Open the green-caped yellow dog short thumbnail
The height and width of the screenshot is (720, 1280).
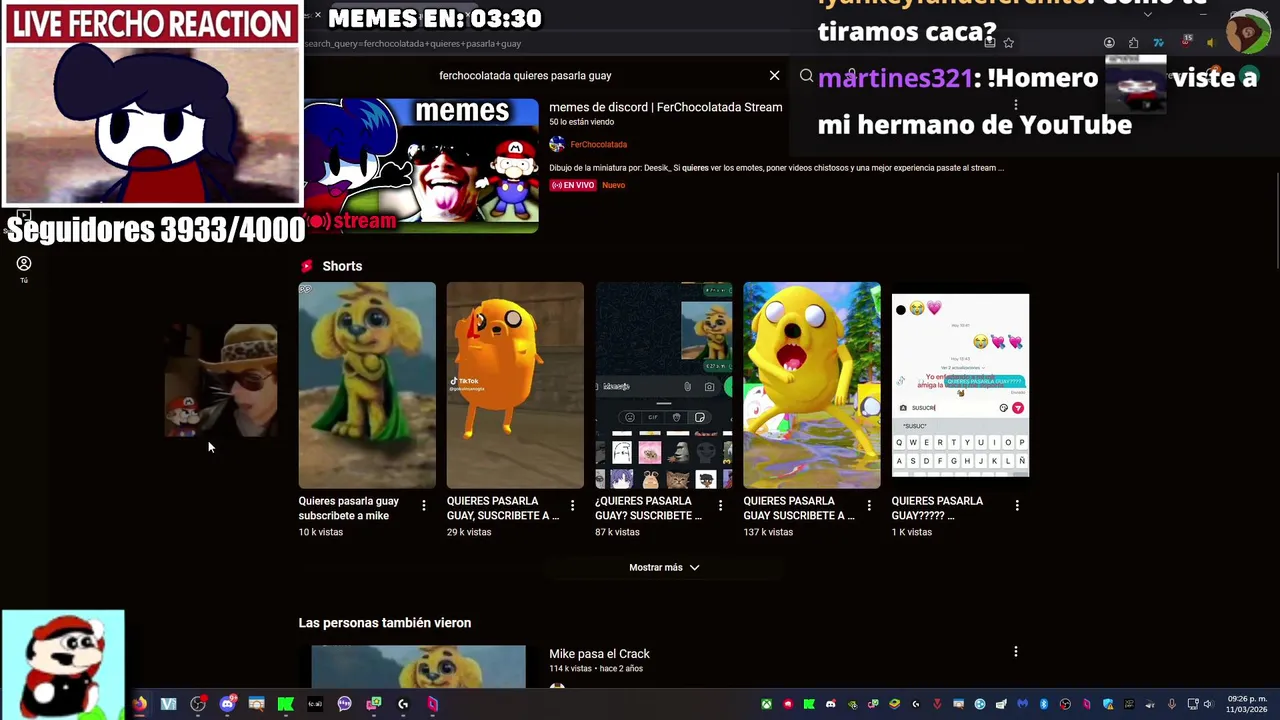point(367,385)
